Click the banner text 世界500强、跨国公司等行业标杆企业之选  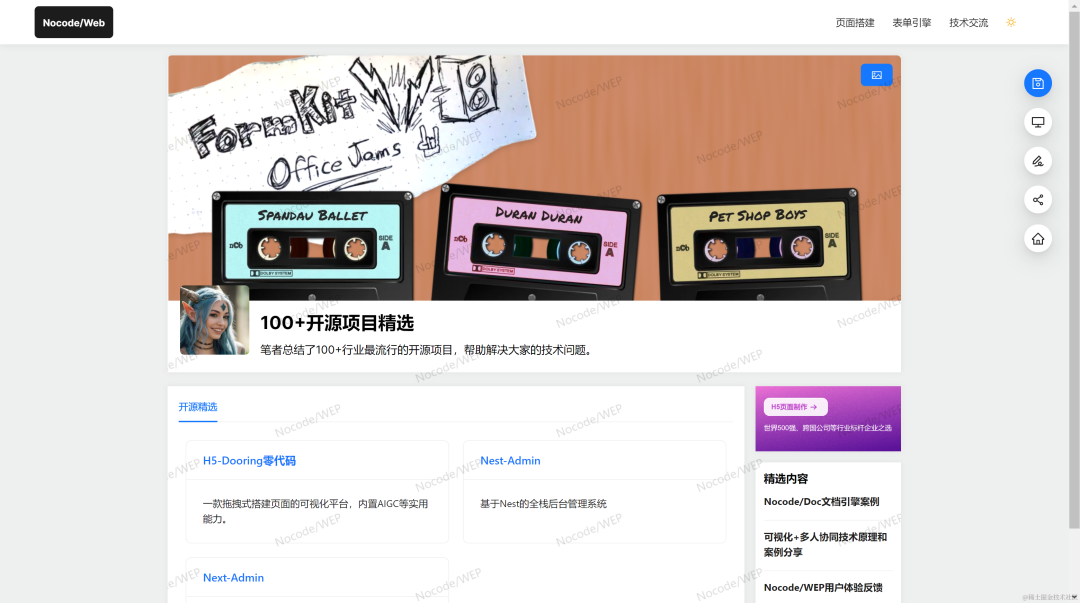tap(828, 428)
